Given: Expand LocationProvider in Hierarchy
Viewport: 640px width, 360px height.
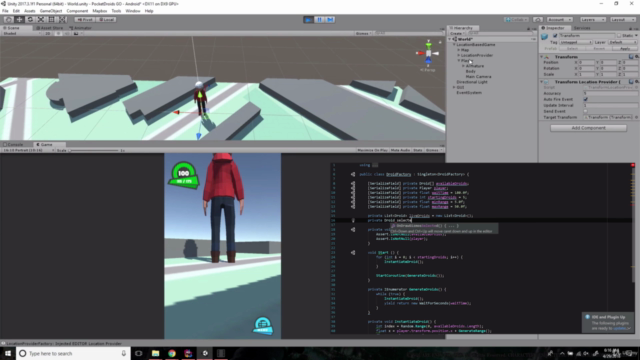Looking at the screenshot, I should 459,55.
